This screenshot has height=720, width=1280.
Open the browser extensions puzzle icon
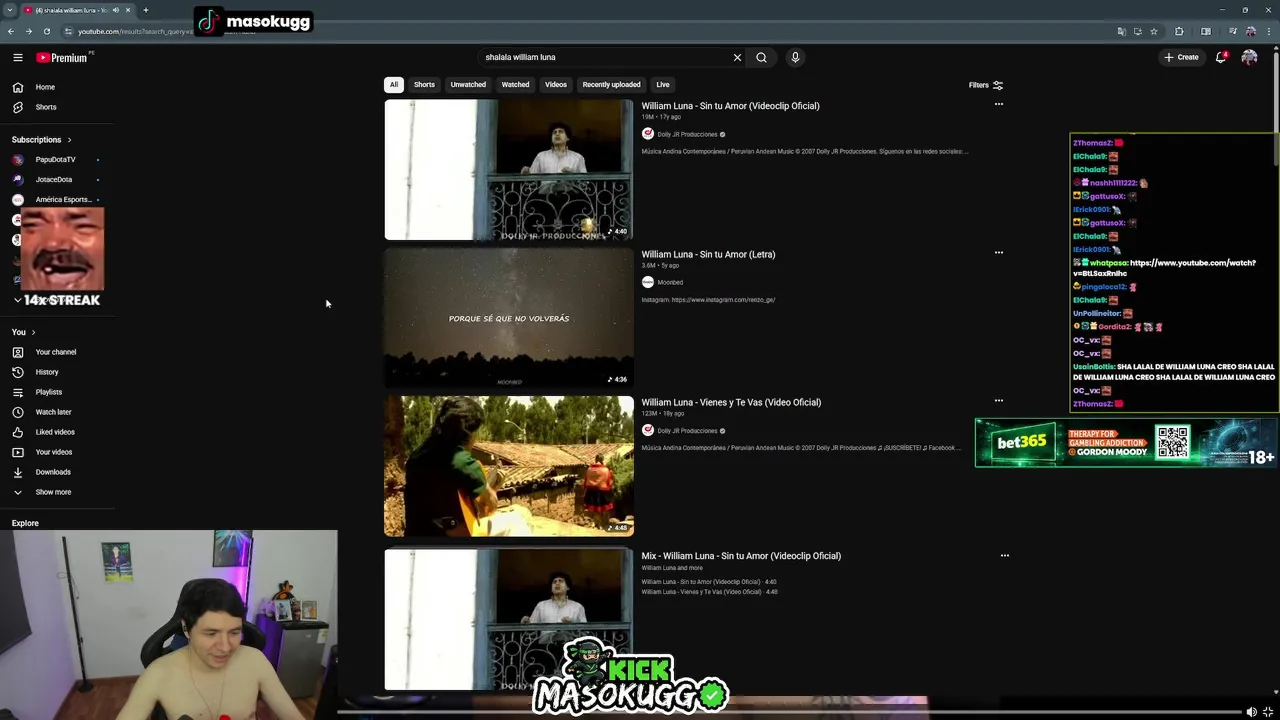point(1179,31)
